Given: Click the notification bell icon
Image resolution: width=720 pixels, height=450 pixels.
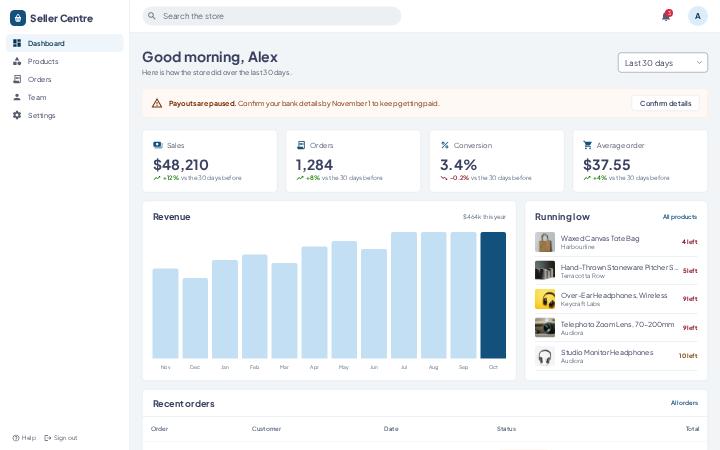Looking at the screenshot, I should tap(666, 16).
